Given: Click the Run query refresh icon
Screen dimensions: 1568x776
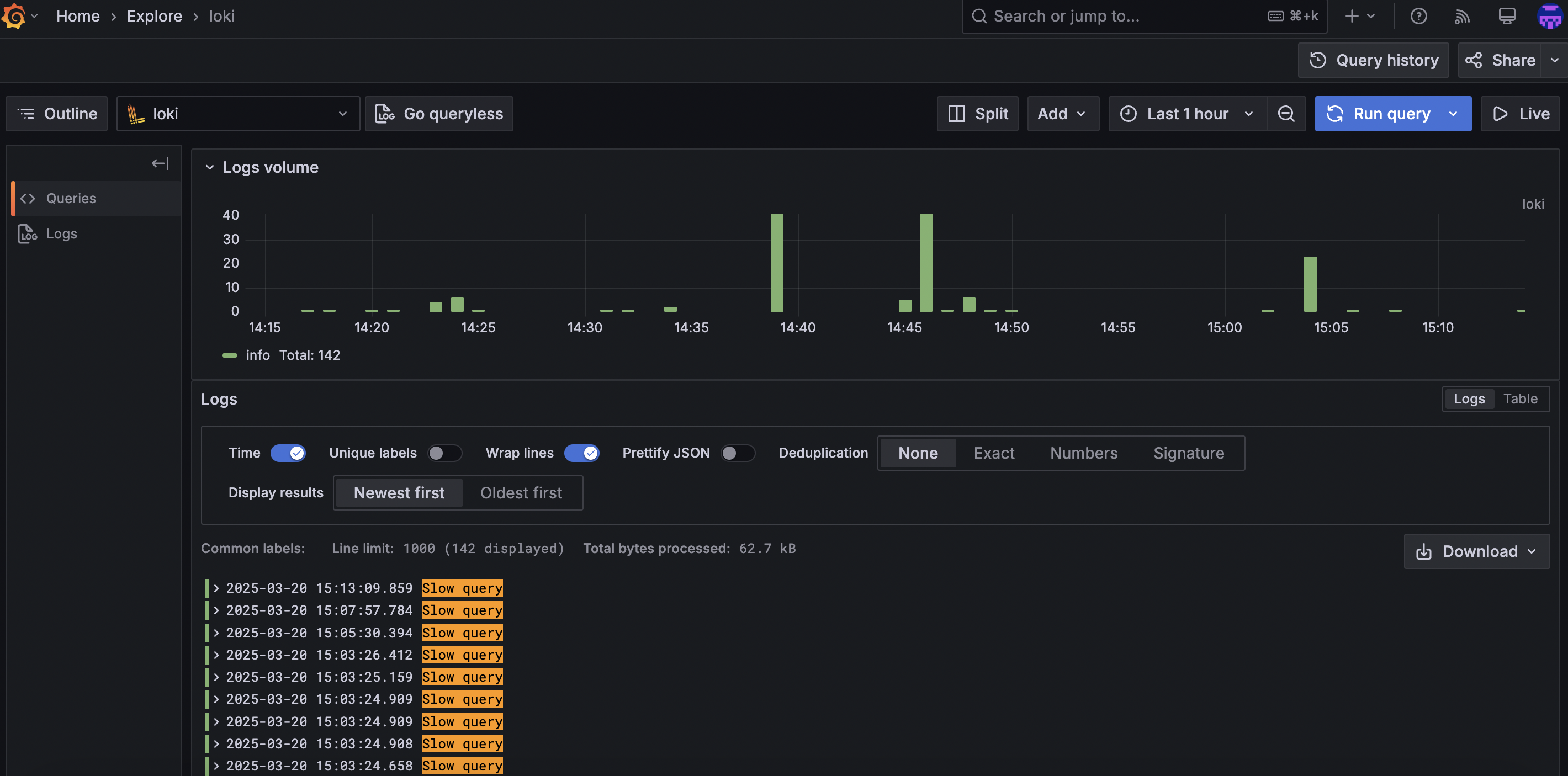Looking at the screenshot, I should [x=1335, y=114].
